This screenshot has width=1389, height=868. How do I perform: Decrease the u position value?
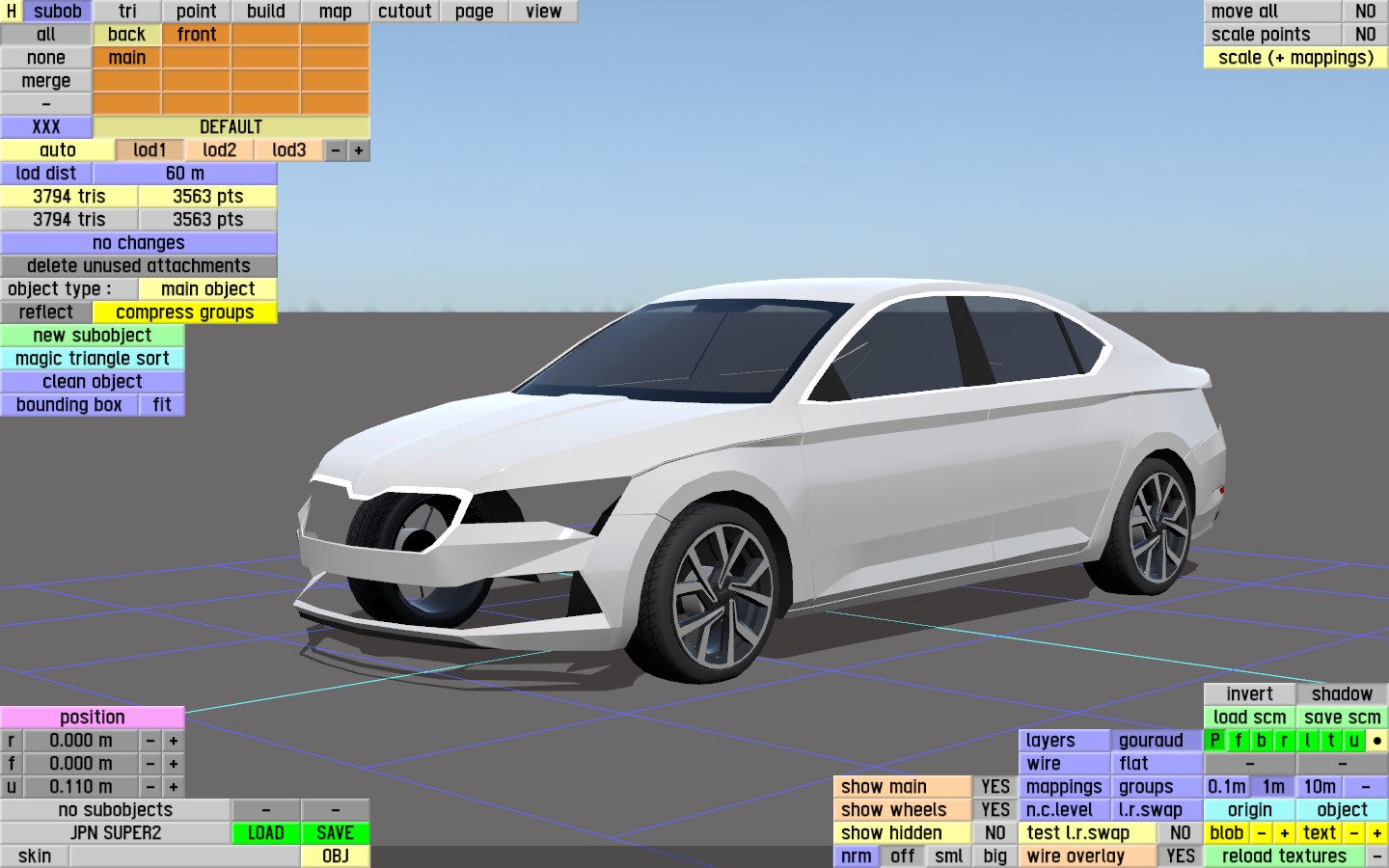pyautogui.click(x=150, y=787)
